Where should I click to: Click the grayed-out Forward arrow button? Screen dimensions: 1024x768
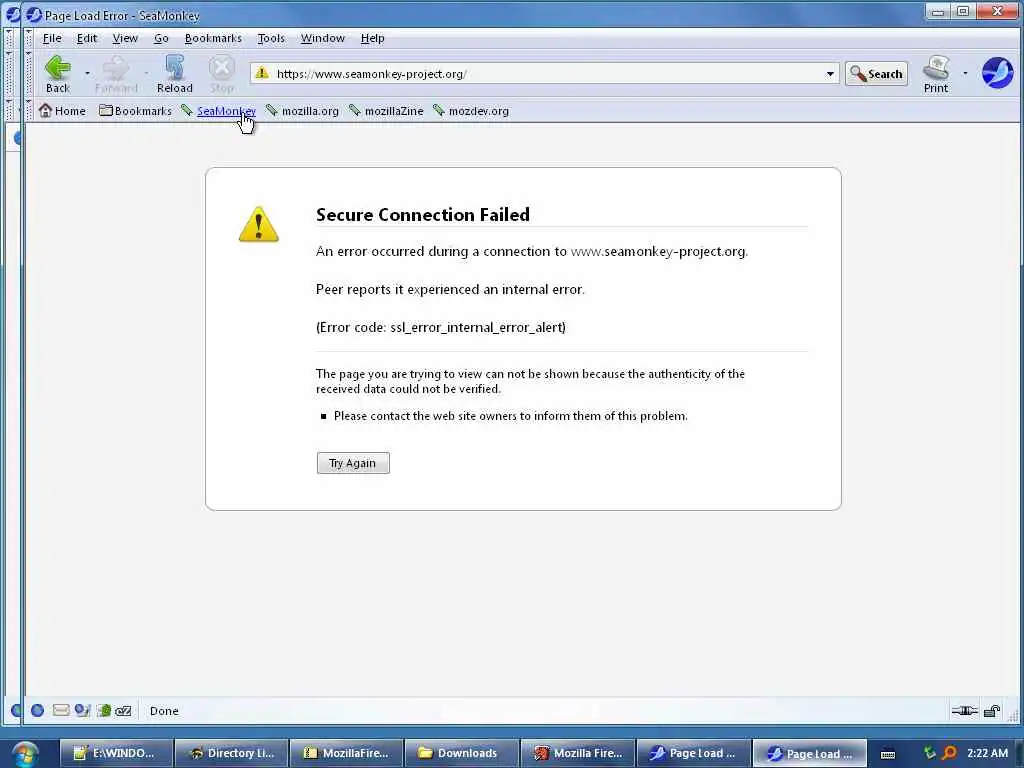[x=116, y=74]
